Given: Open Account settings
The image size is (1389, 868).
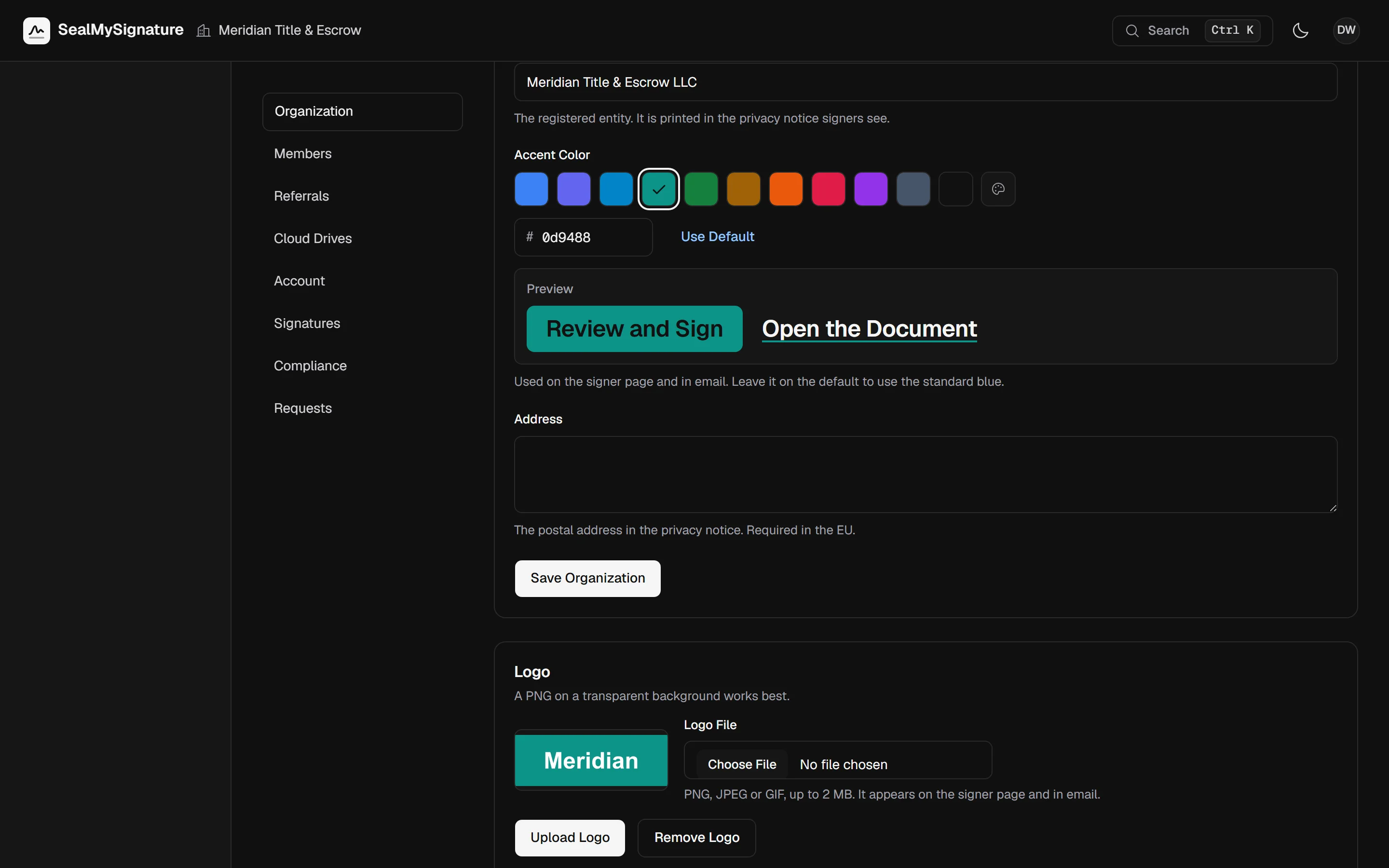Looking at the screenshot, I should pos(363,281).
